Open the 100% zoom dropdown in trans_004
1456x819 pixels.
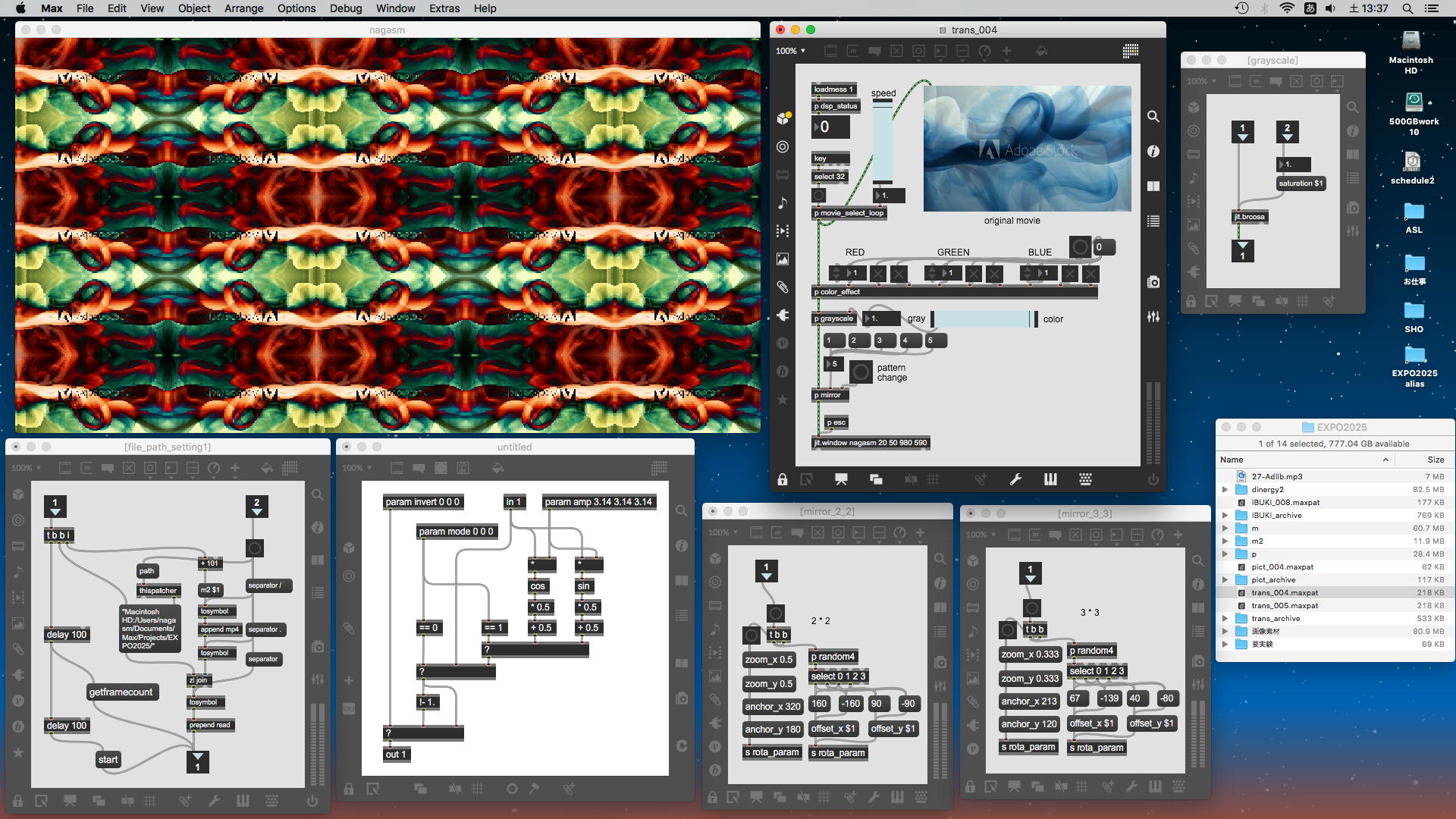(790, 51)
